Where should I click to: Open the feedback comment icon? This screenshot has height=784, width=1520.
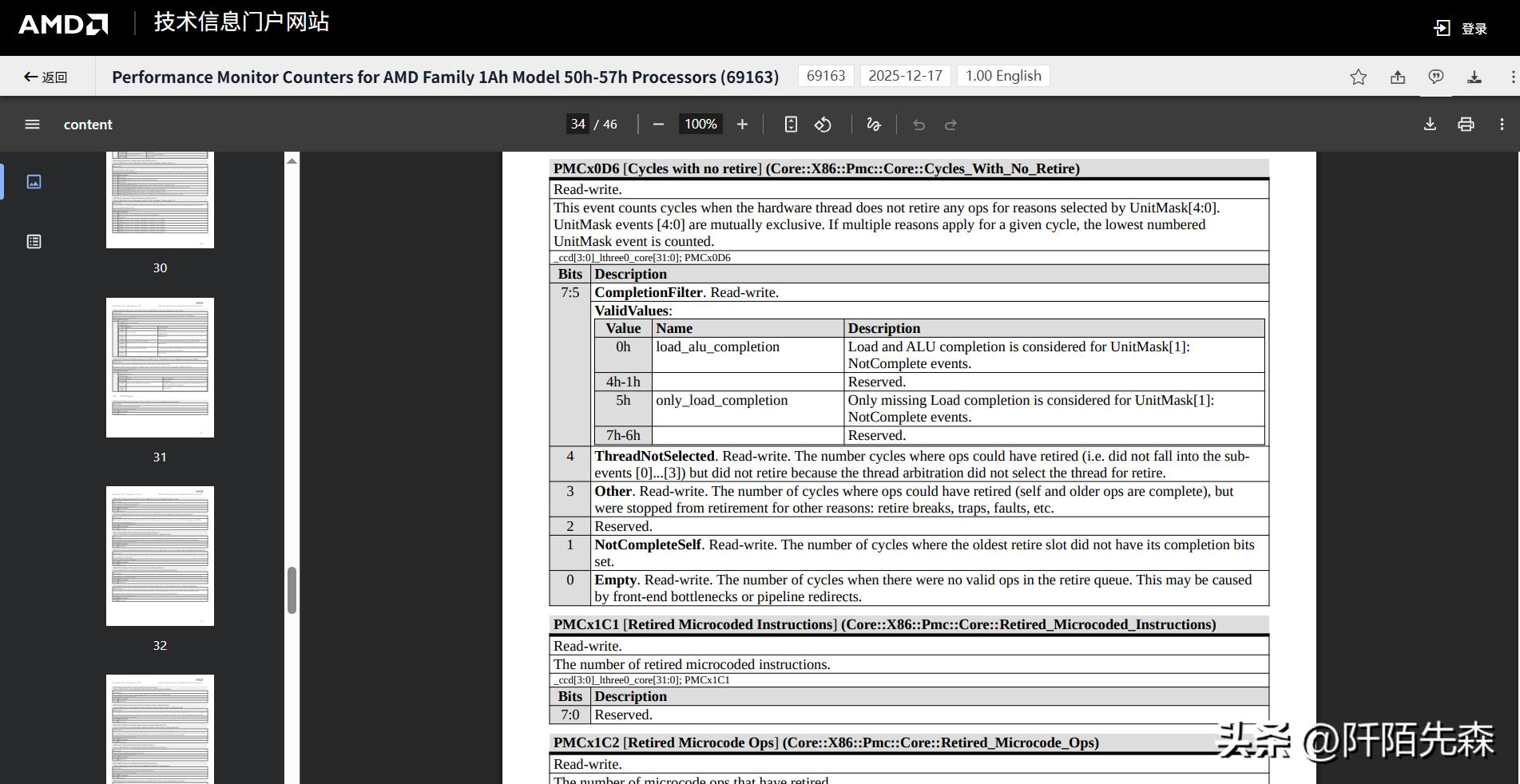[x=1435, y=77]
